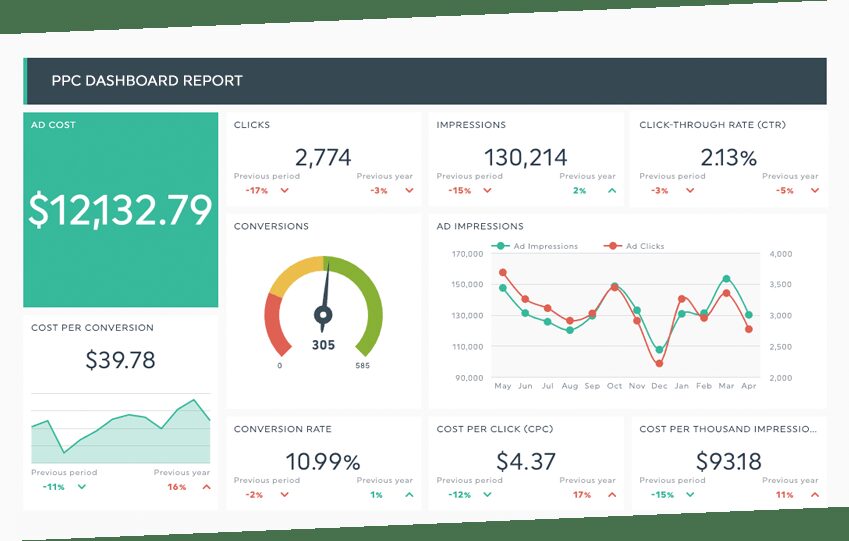Screen dimensions: 849x541
Task: Click the Ad Impressions widget title
Action: [480, 226]
